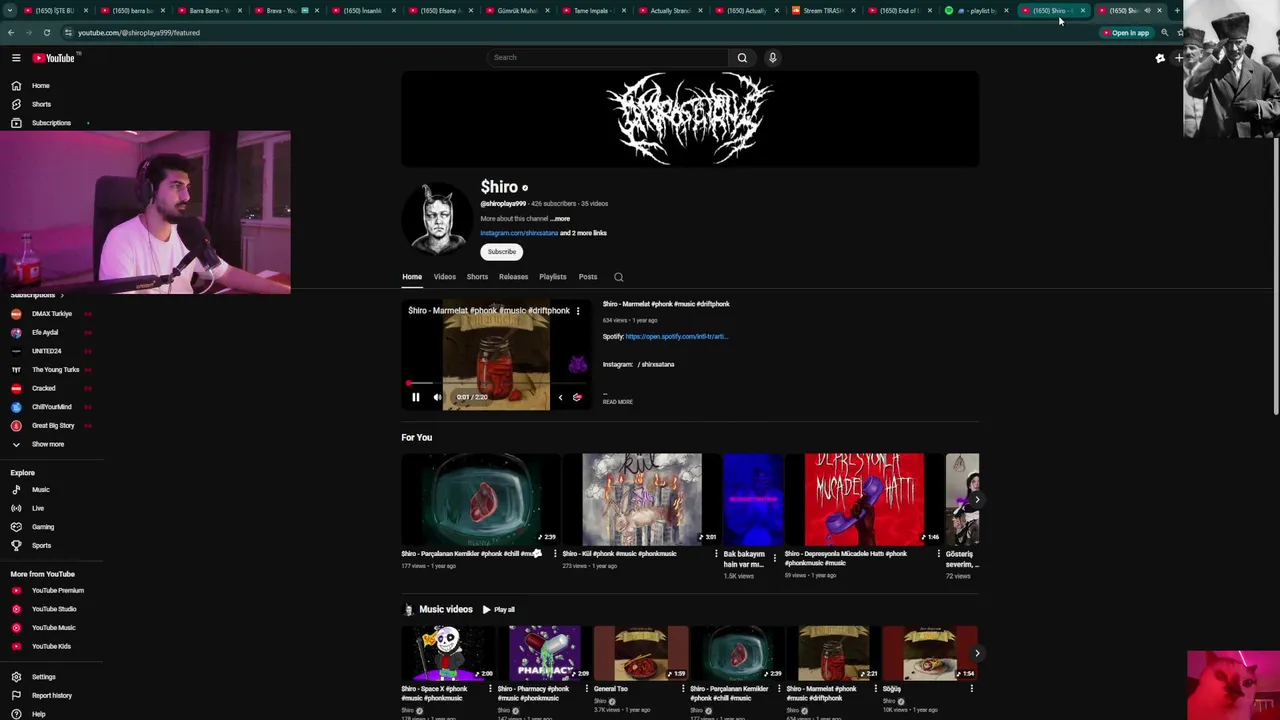Start voice search with microphone icon
1280x720 pixels.
coord(772,57)
